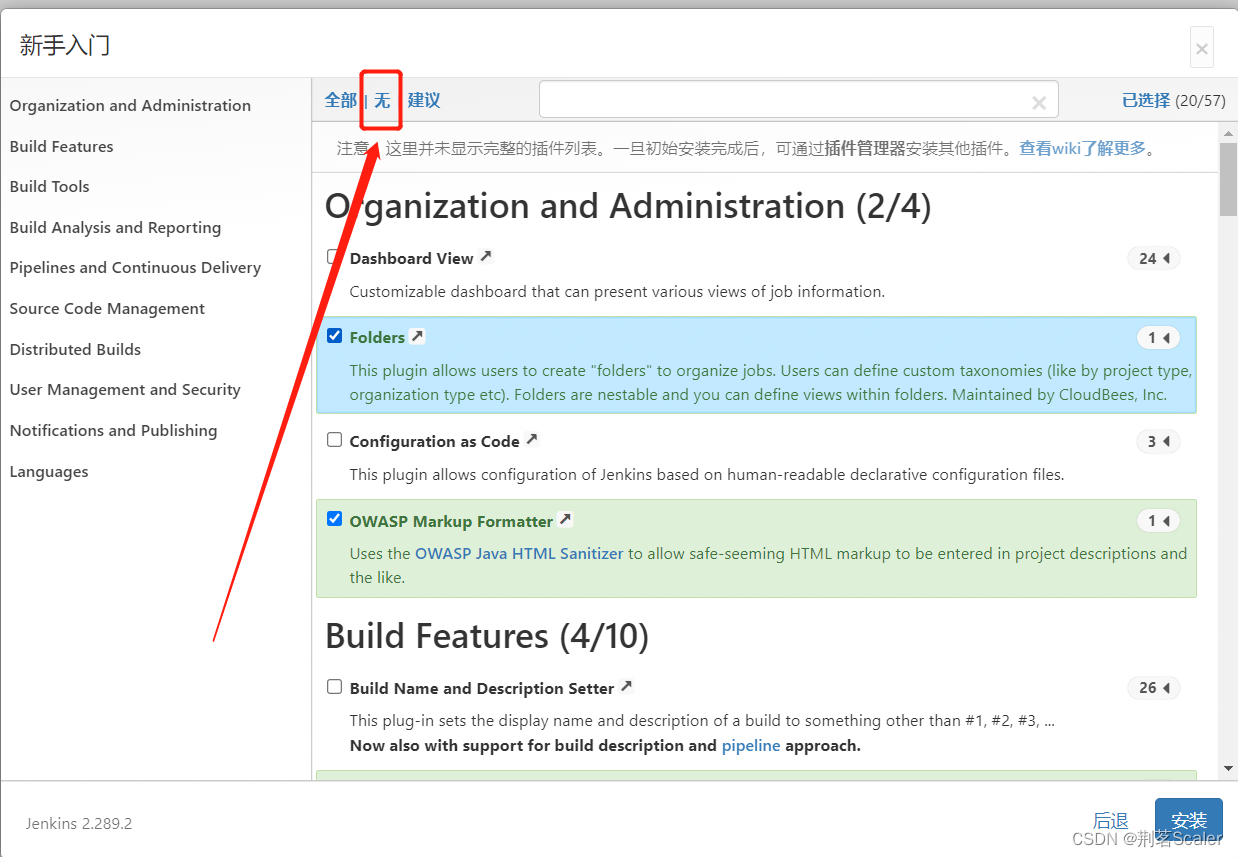Open Folders plugin external link icon
Viewport: 1238px width, 857px height.
click(418, 337)
